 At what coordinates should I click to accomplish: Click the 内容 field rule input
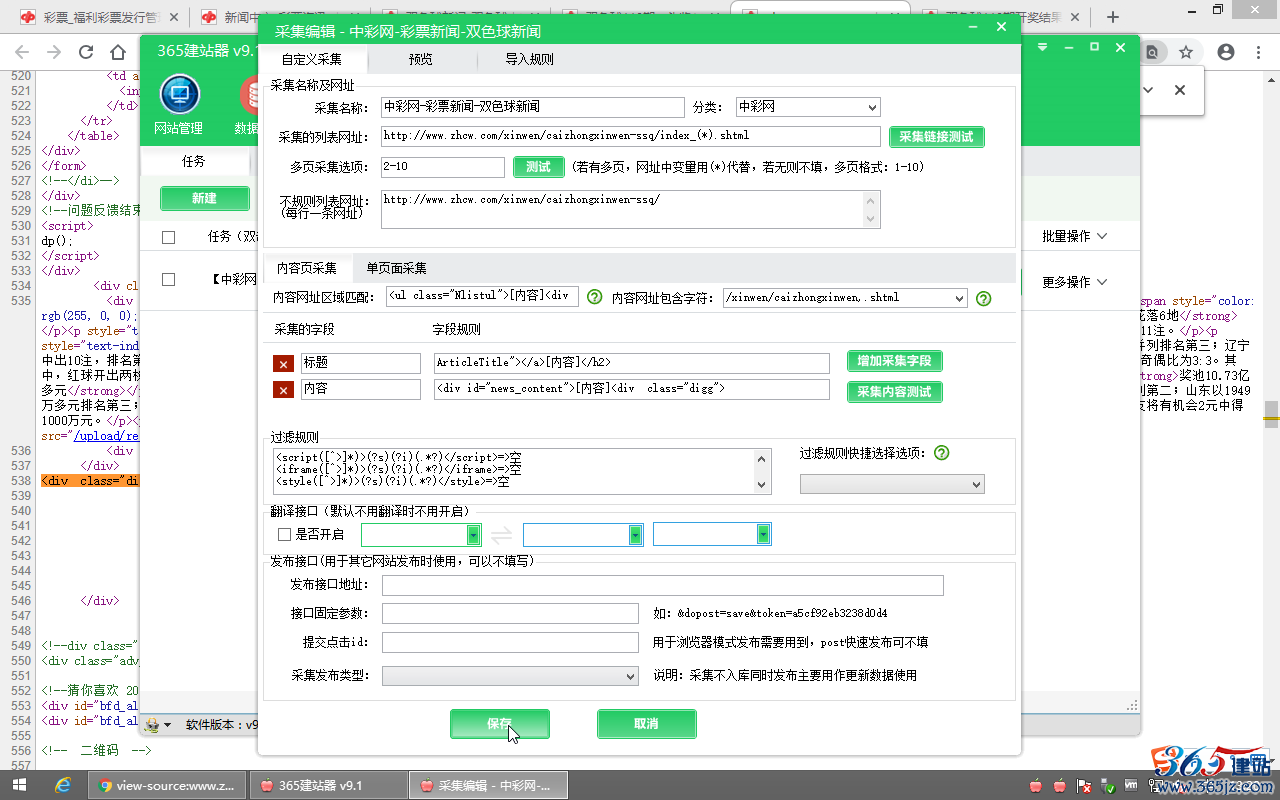coord(632,389)
